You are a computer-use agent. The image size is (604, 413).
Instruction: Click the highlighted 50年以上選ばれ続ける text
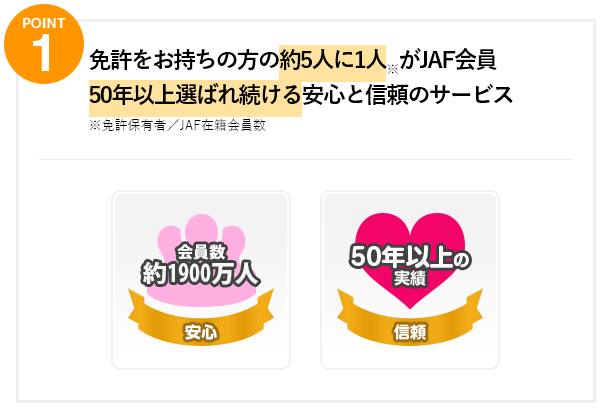(195, 96)
